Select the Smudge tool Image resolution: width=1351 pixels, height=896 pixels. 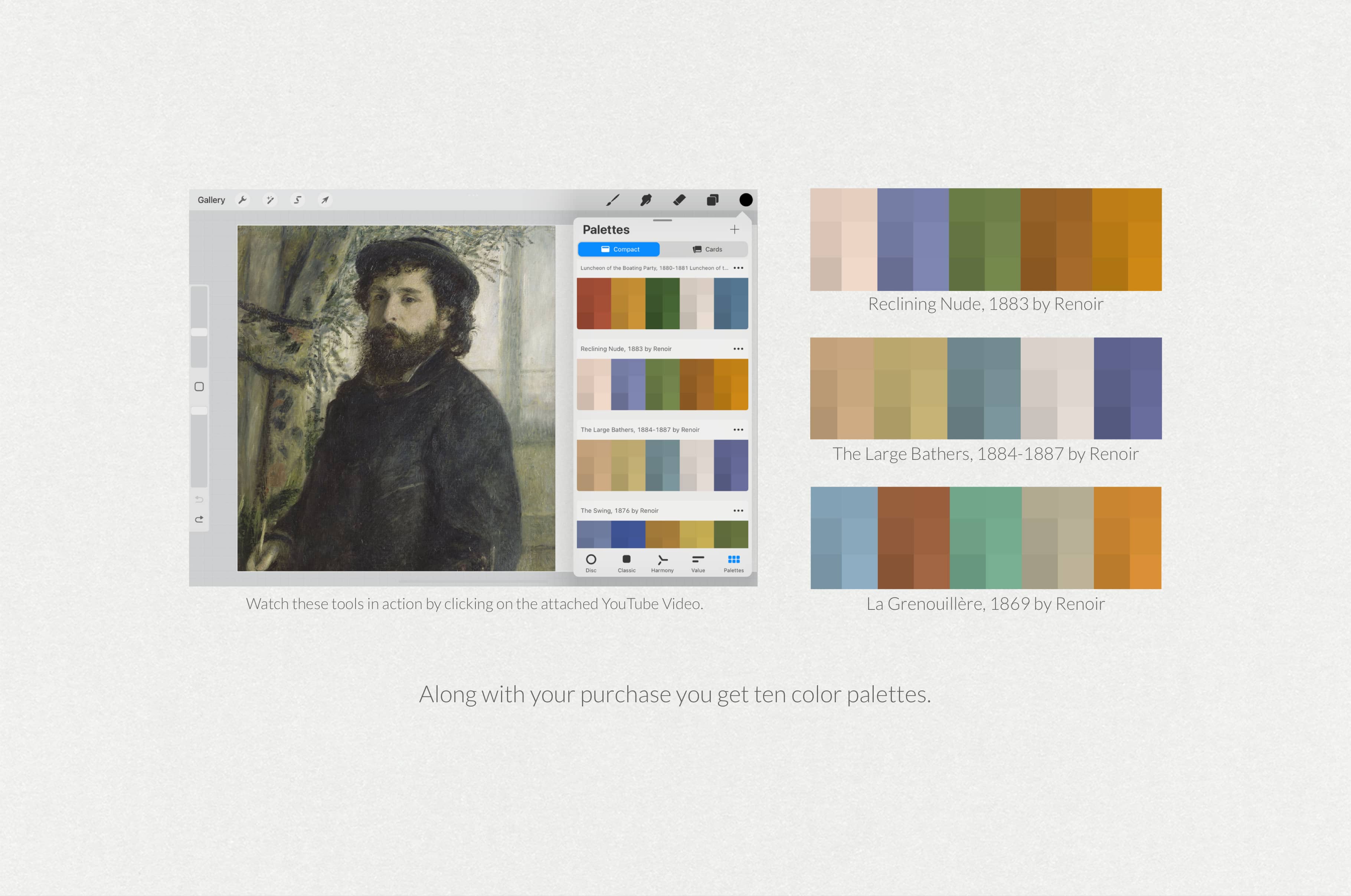coord(645,200)
